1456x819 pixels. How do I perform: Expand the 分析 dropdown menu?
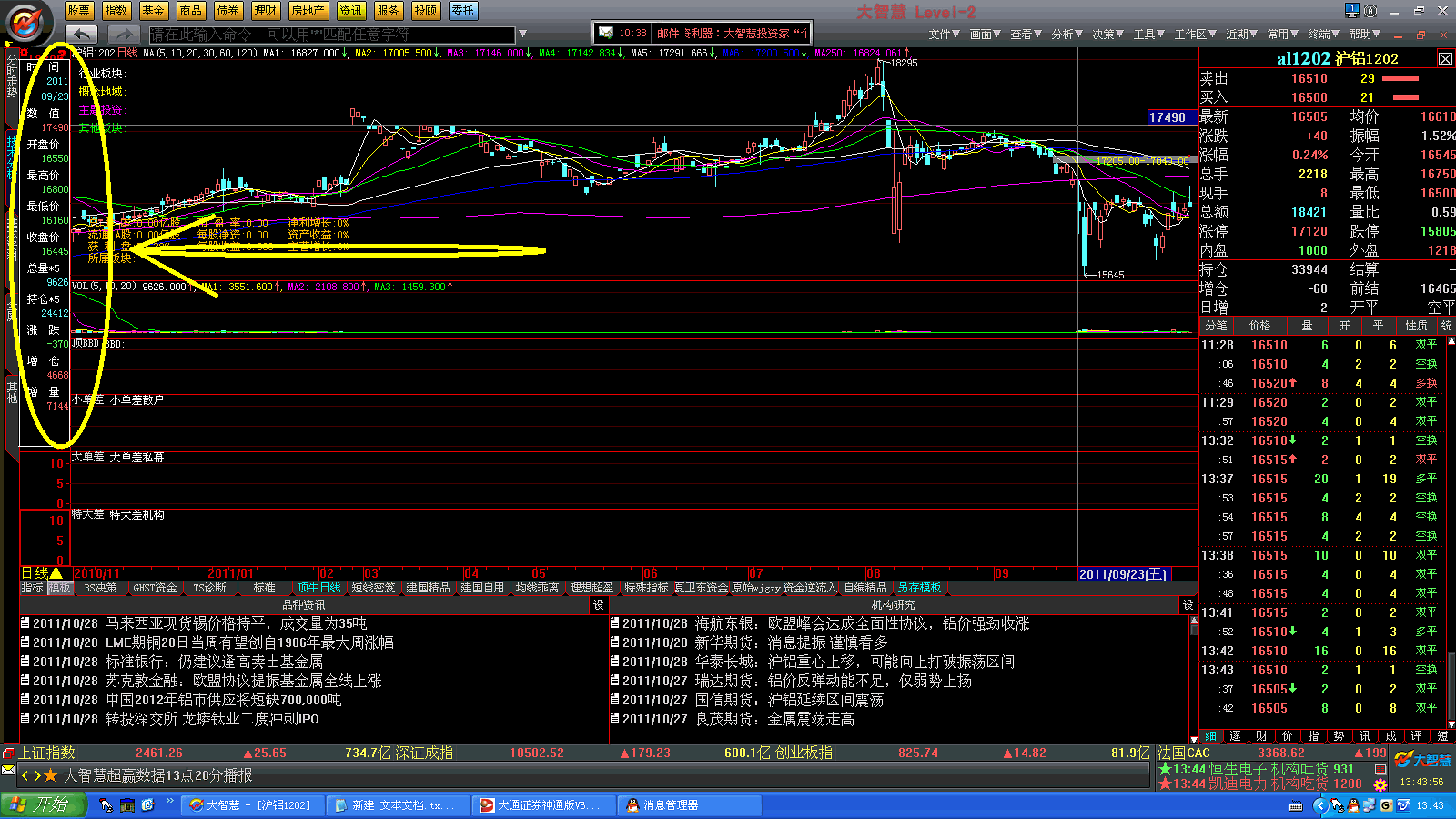[1067, 35]
